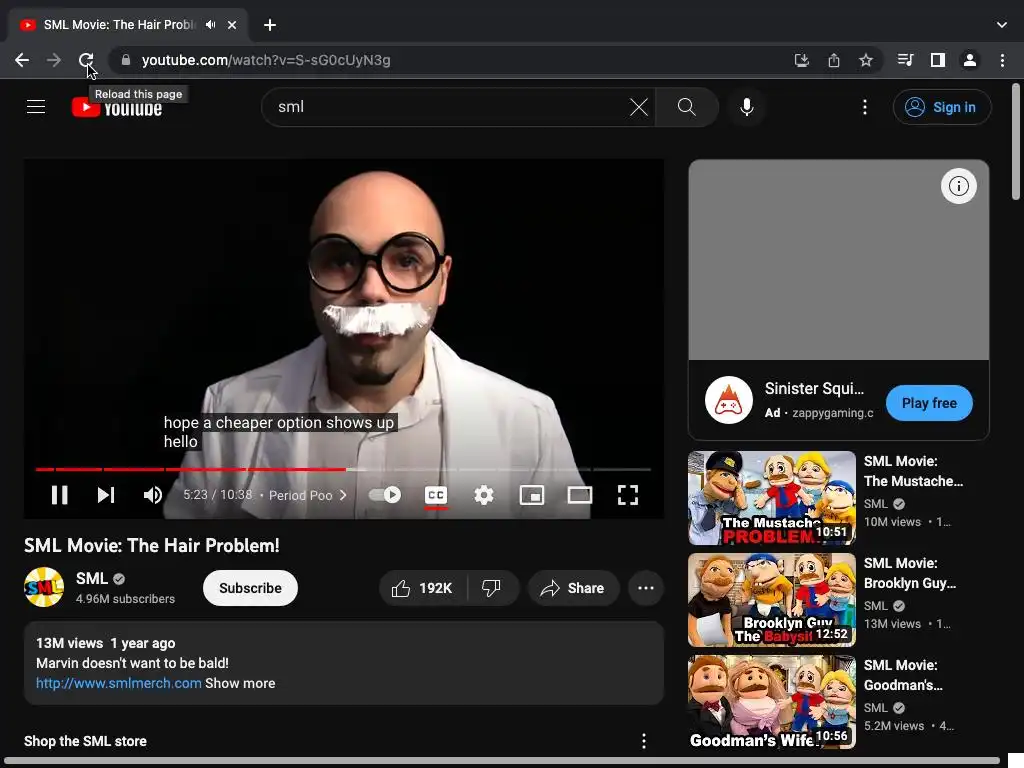Subscribe to the SML channel

click(x=250, y=588)
